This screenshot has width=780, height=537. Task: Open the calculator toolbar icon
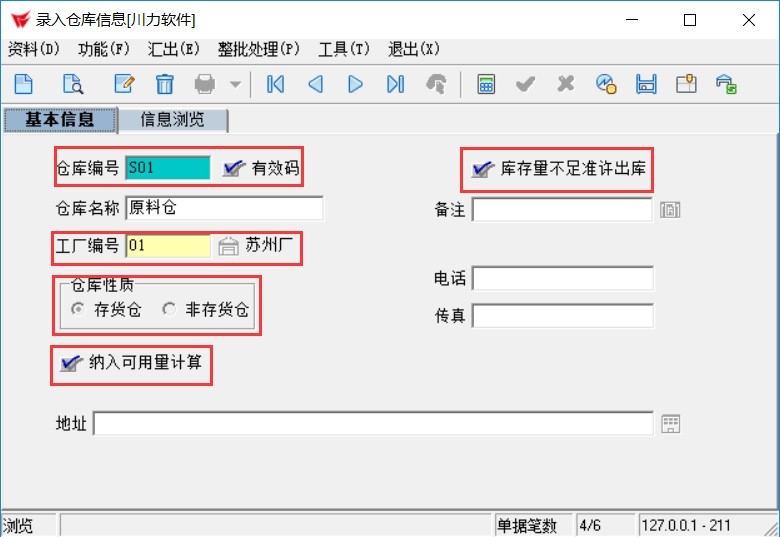[486, 84]
